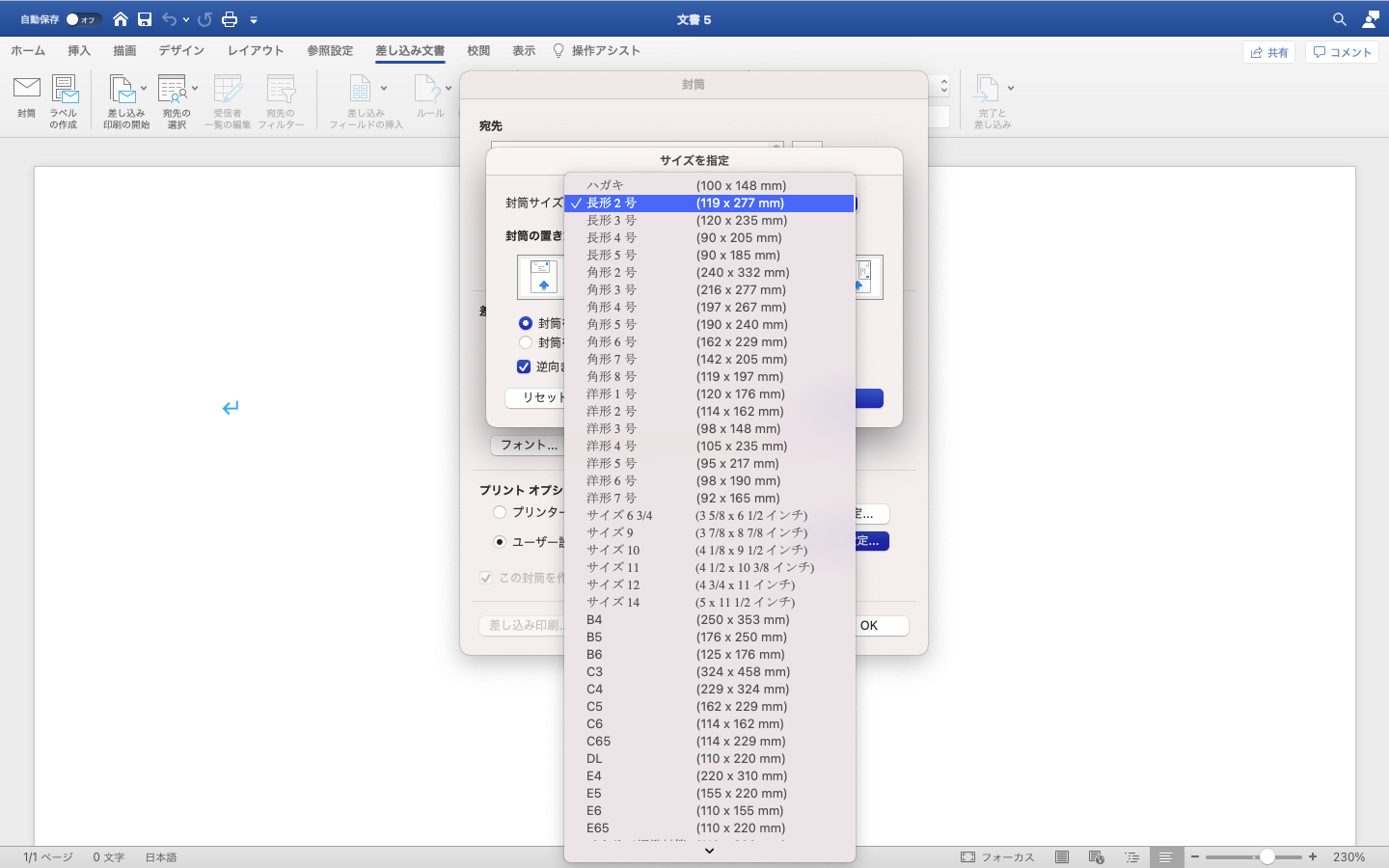
Task: Choose DL (110 x 220 mm) size
Action: (x=710, y=758)
